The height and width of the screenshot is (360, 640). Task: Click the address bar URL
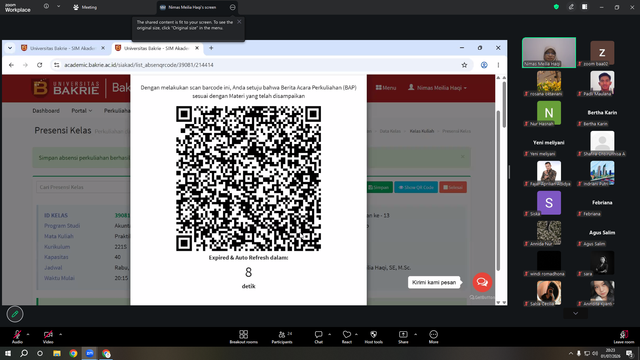click(x=139, y=65)
